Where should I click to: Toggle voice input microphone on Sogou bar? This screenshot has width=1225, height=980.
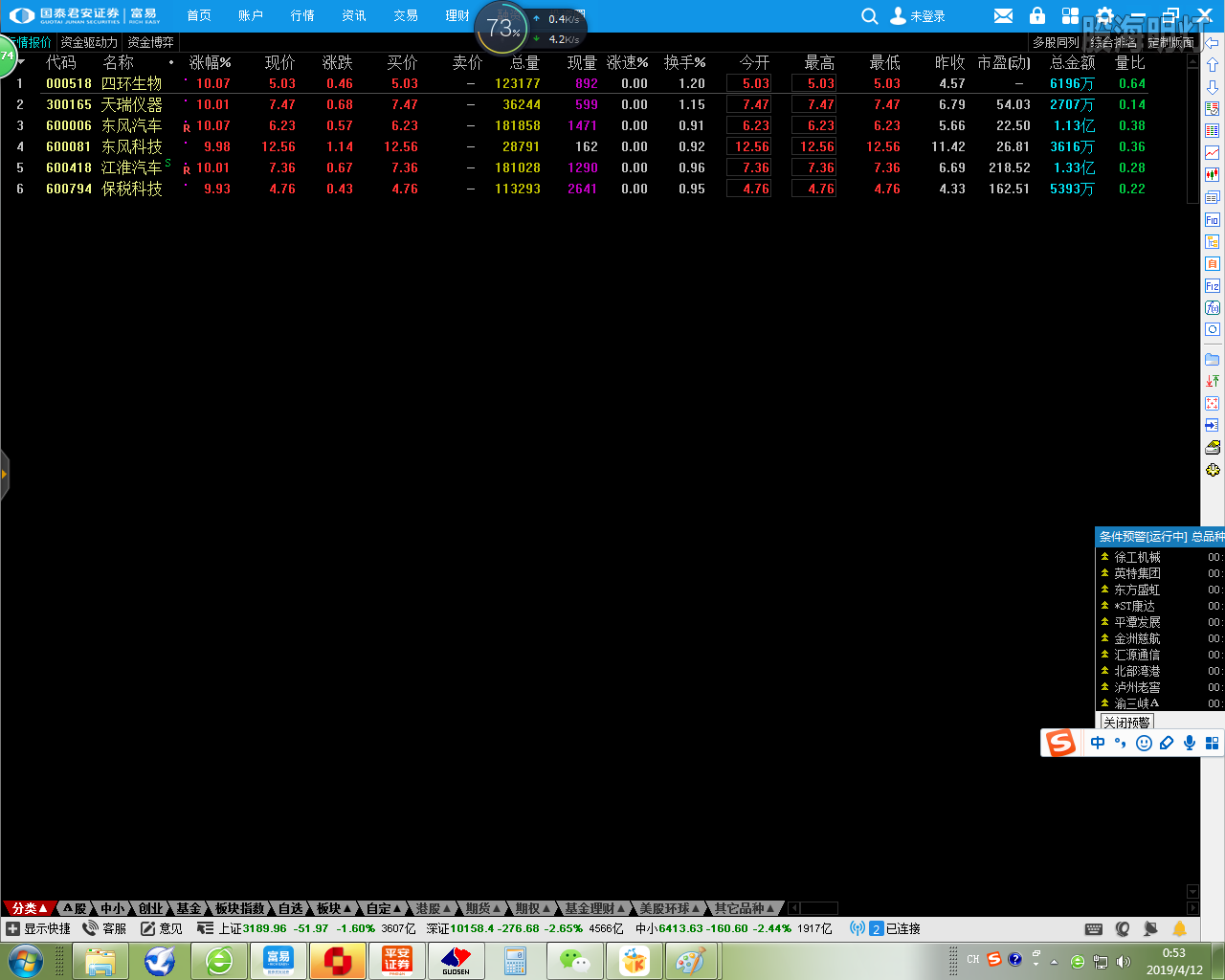click(1190, 743)
